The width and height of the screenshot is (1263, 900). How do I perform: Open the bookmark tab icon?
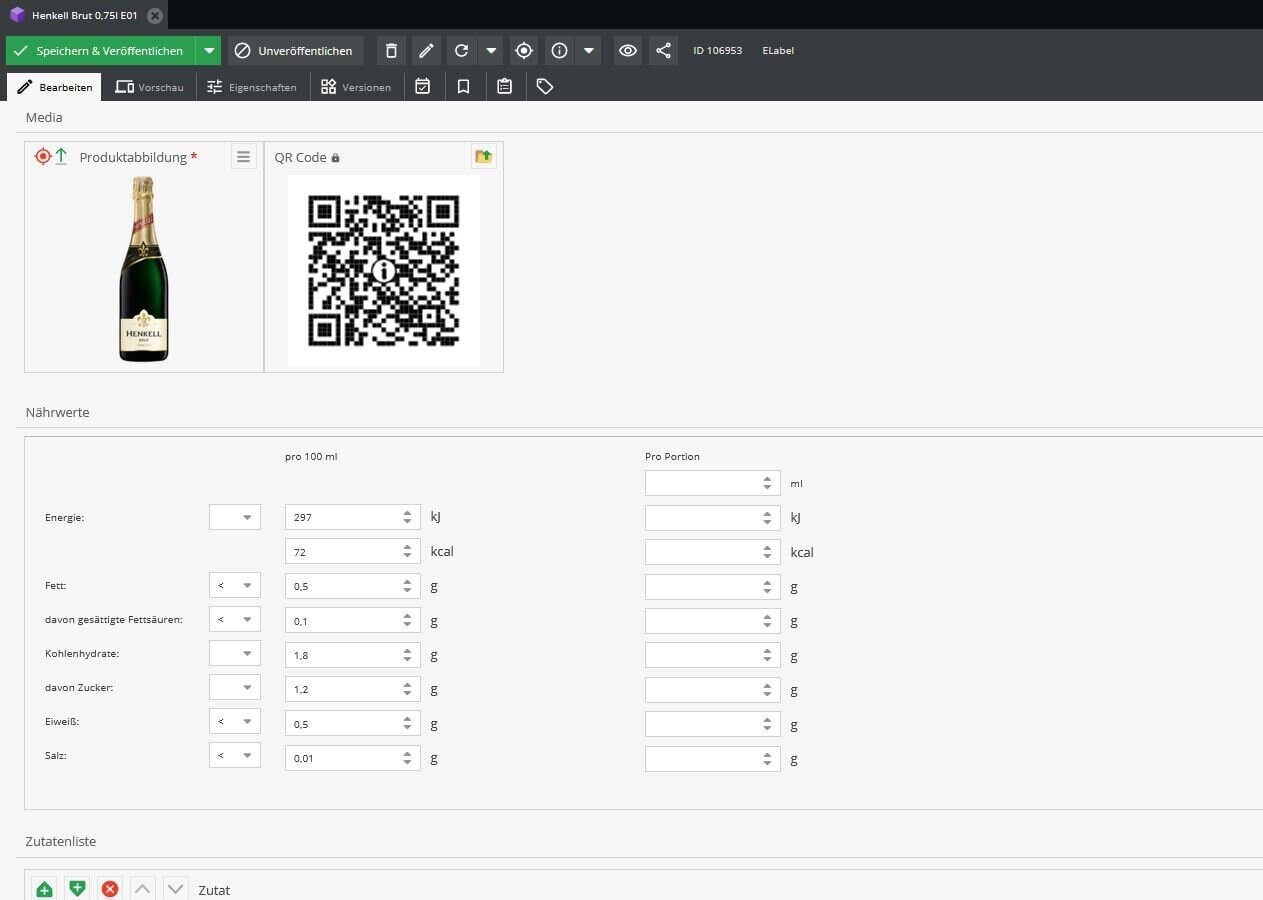[x=463, y=87]
